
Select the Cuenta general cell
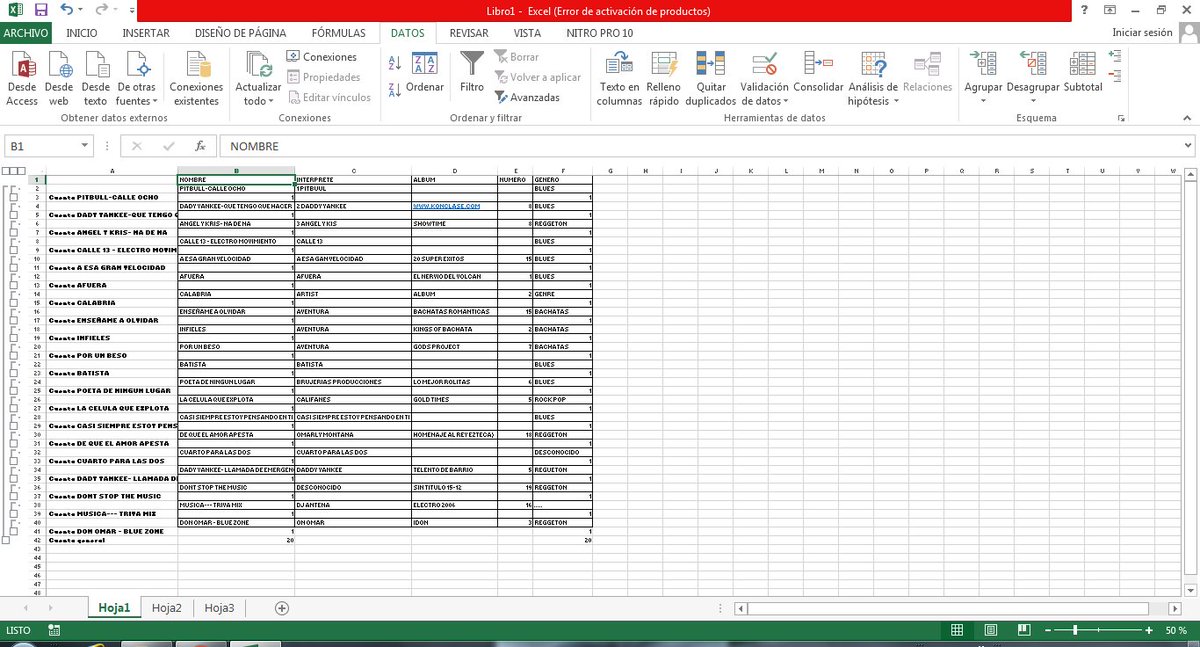[x=111, y=540]
